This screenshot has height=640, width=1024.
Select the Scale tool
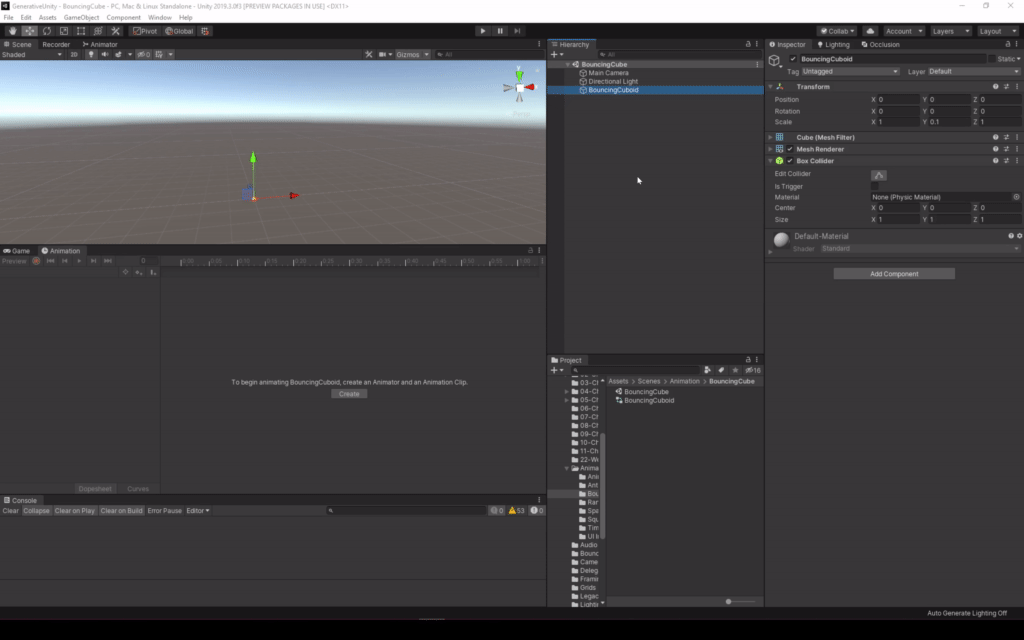(64, 31)
